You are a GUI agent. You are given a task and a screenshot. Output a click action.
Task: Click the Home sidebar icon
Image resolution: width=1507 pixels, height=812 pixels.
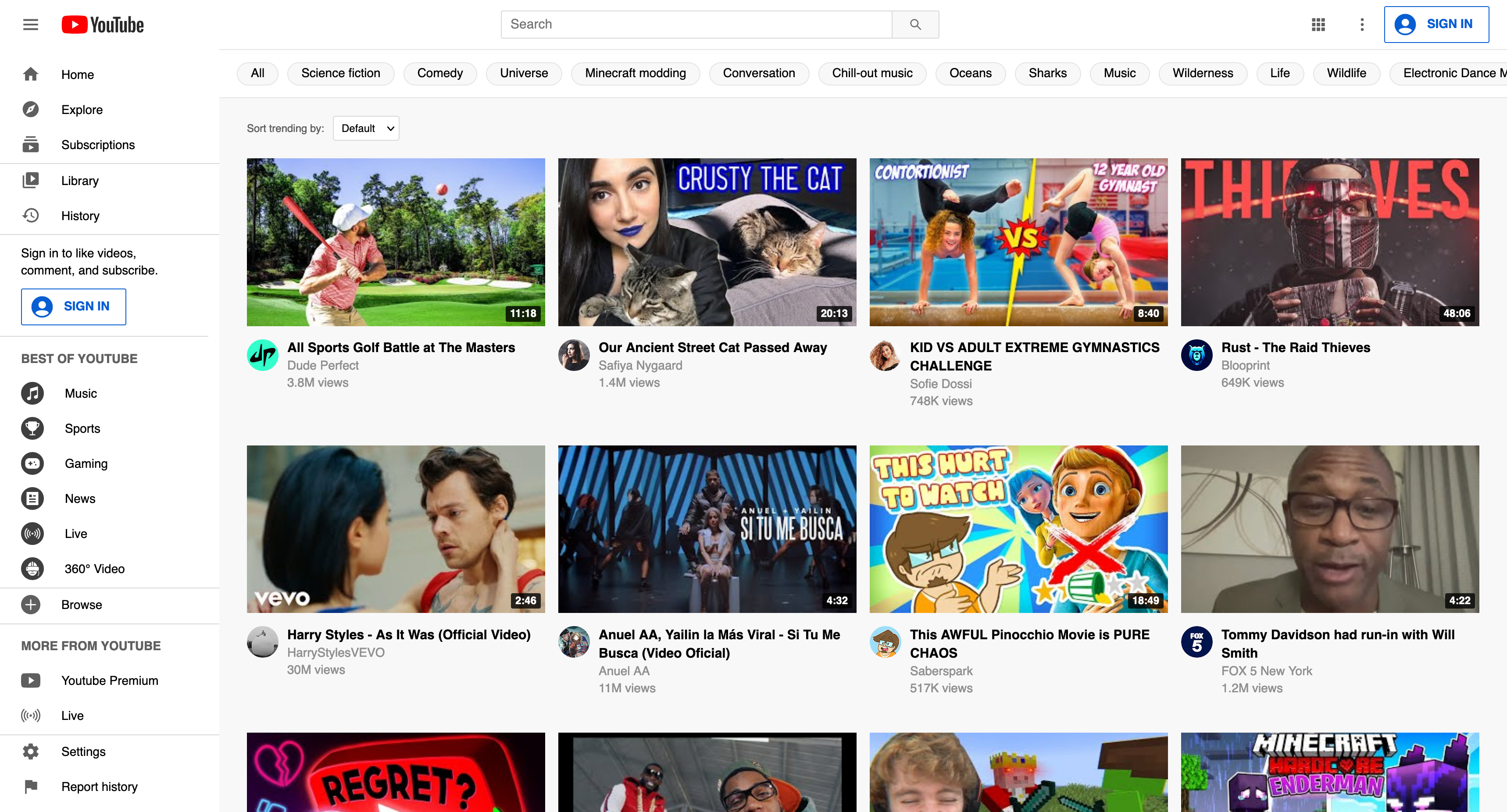coord(30,74)
